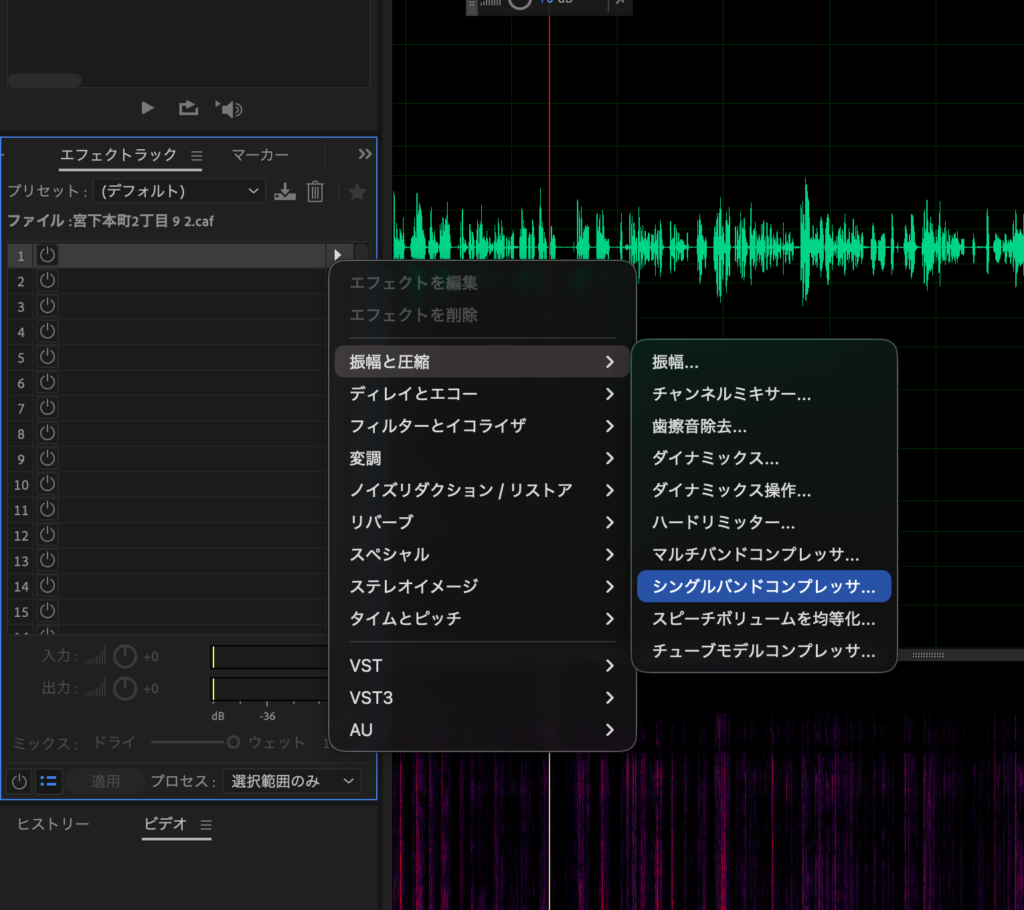Toggle power for effect slot 1
Screen dimensions: 1024x910
[47, 255]
